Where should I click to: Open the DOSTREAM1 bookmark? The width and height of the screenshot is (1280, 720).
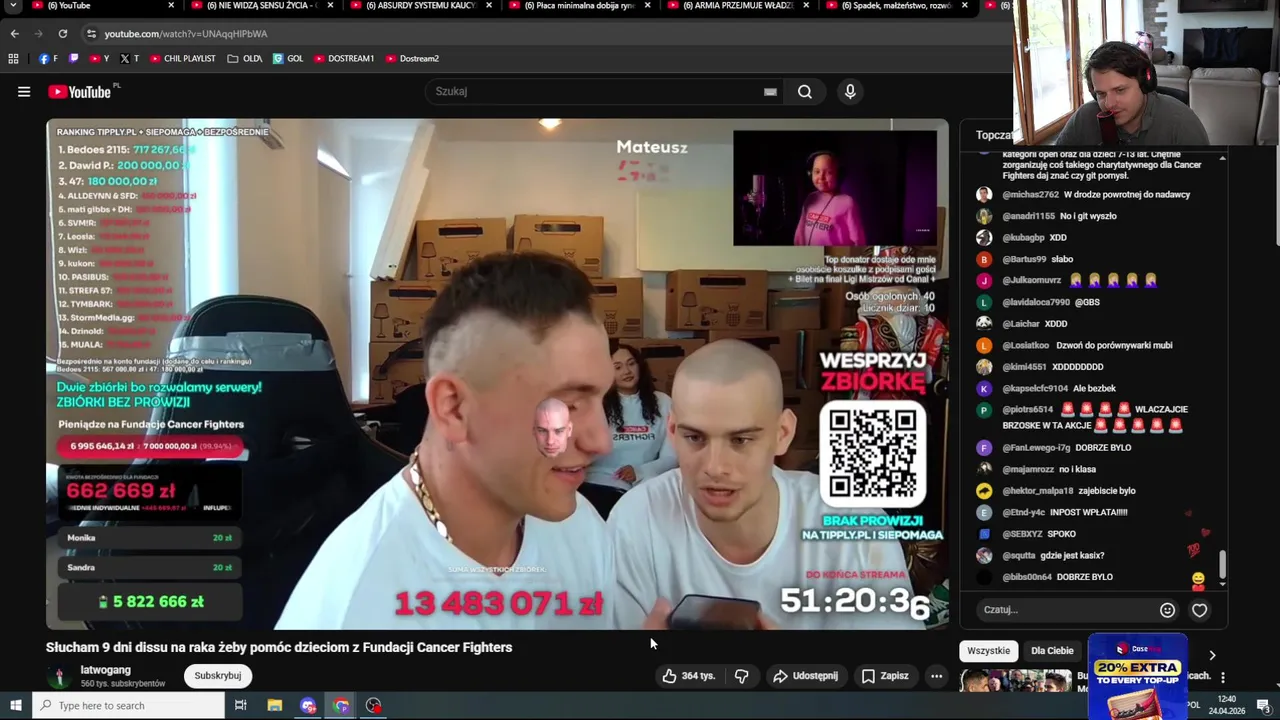[344, 59]
